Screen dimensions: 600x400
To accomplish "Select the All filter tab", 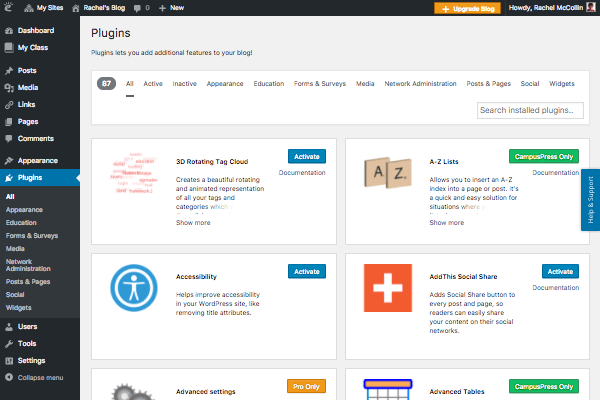I will coord(130,84).
